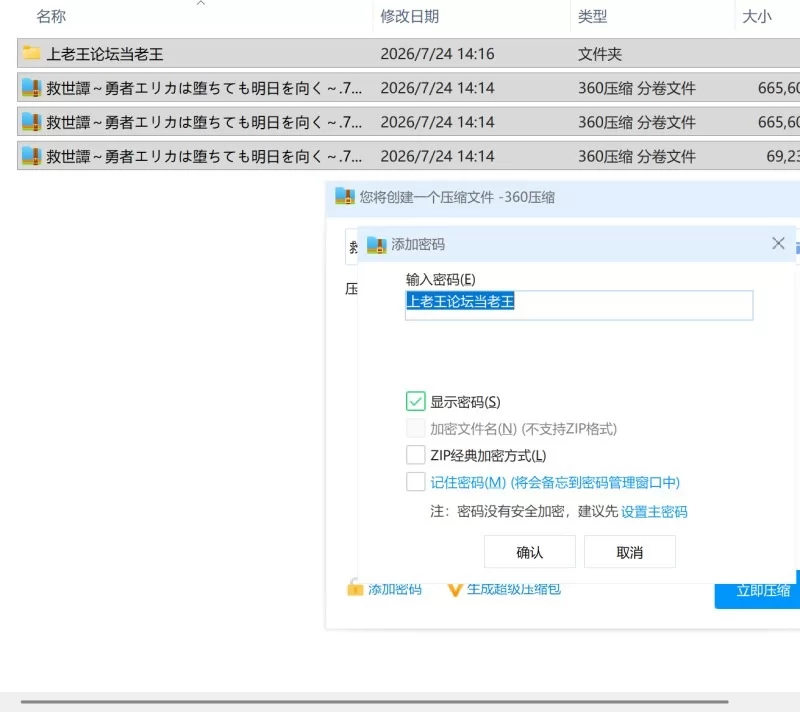Click folder row name 上老王论坛当老王
Viewport: 800px width, 712px height.
(x=105, y=54)
